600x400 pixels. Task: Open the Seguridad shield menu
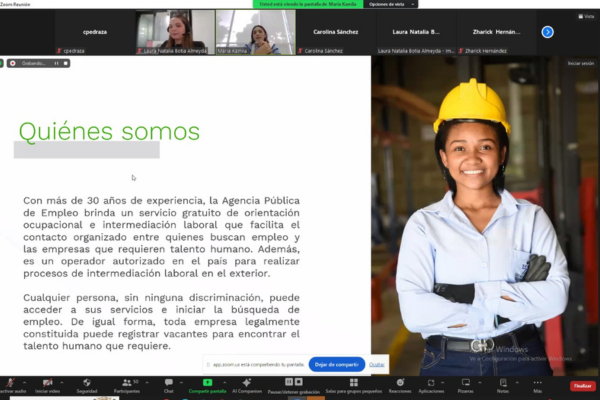pyautogui.click(x=87, y=385)
